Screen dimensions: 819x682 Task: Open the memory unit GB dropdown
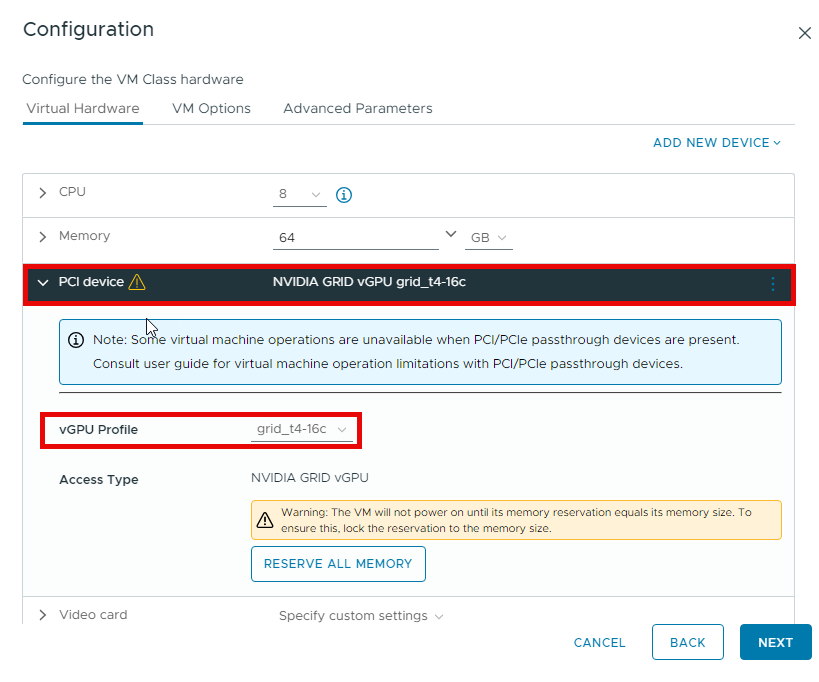(x=490, y=238)
